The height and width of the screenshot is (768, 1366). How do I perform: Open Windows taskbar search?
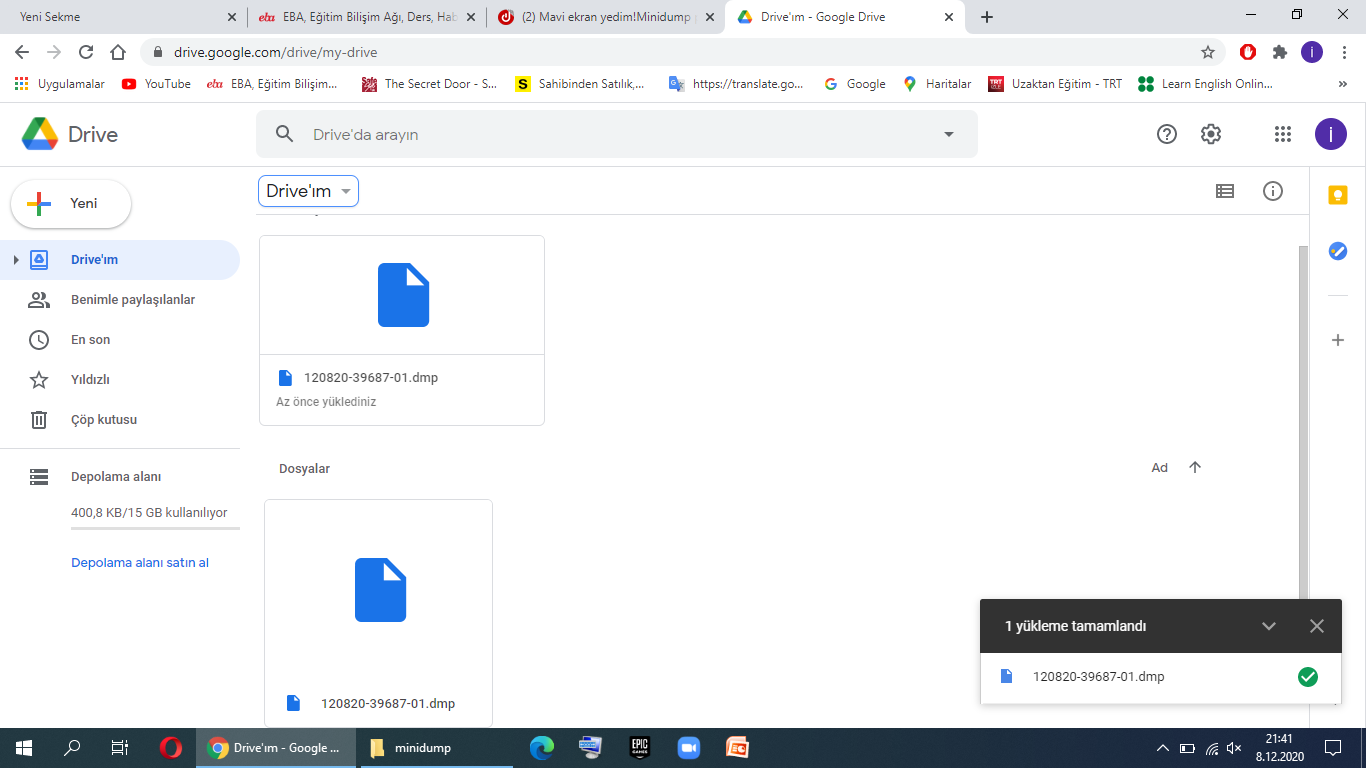pyautogui.click(x=72, y=748)
